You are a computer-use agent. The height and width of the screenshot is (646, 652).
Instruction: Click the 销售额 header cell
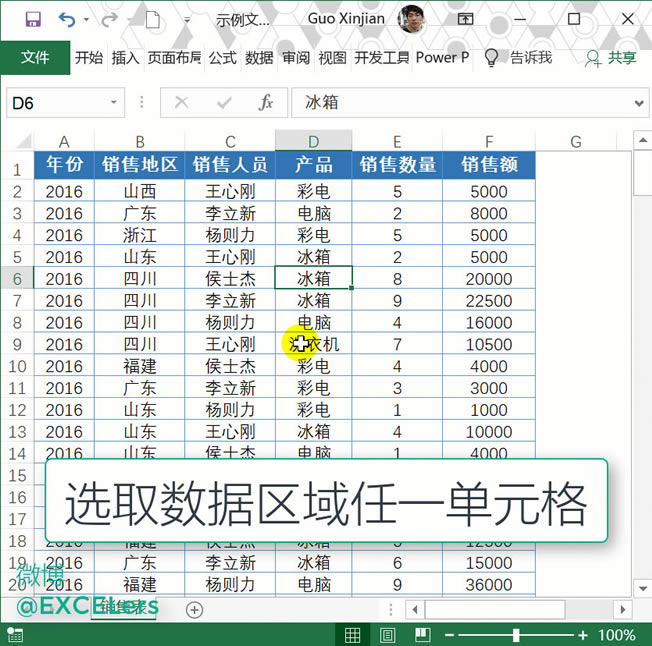click(489, 164)
